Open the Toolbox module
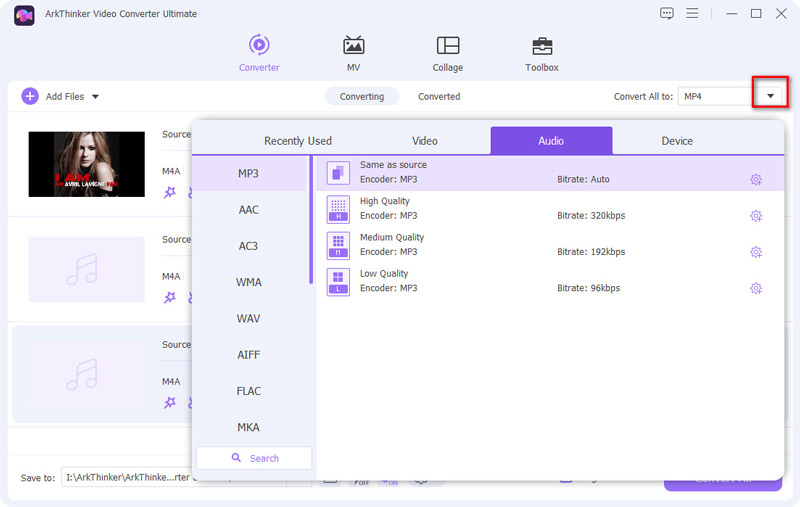The height and width of the screenshot is (507, 800). [x=542, y=53]
